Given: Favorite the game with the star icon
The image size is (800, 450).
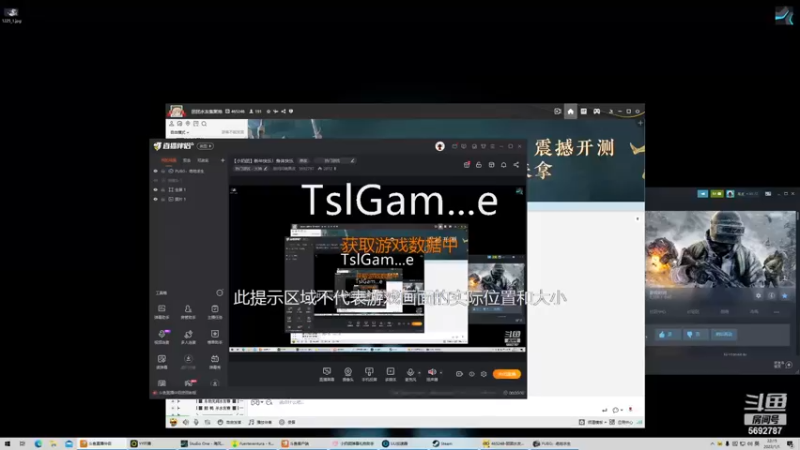Looking at the screenshot, I should [785, 295].
